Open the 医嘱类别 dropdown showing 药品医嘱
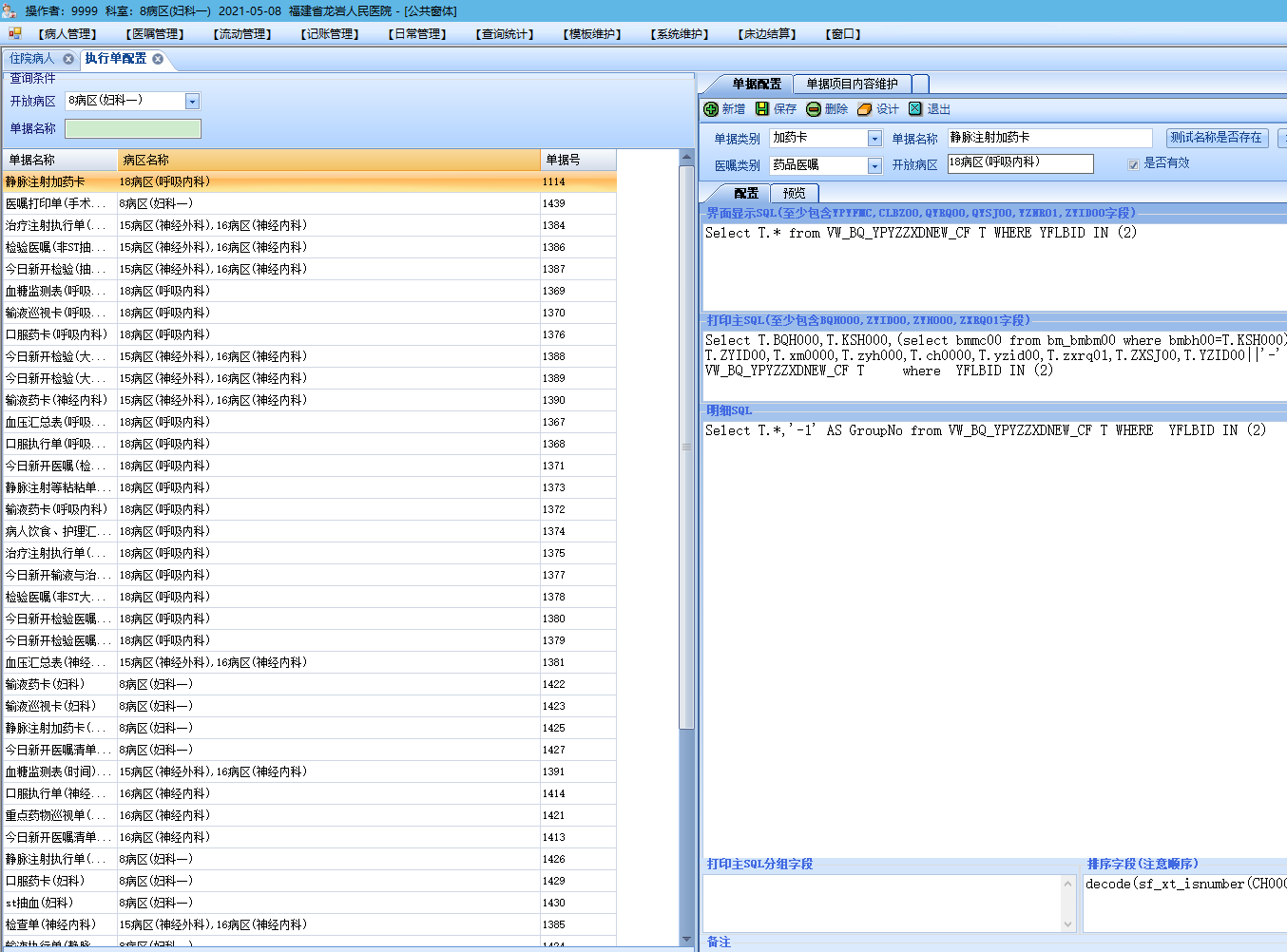The height and width of the screenshot is (952, 1287). coord(874,166)
